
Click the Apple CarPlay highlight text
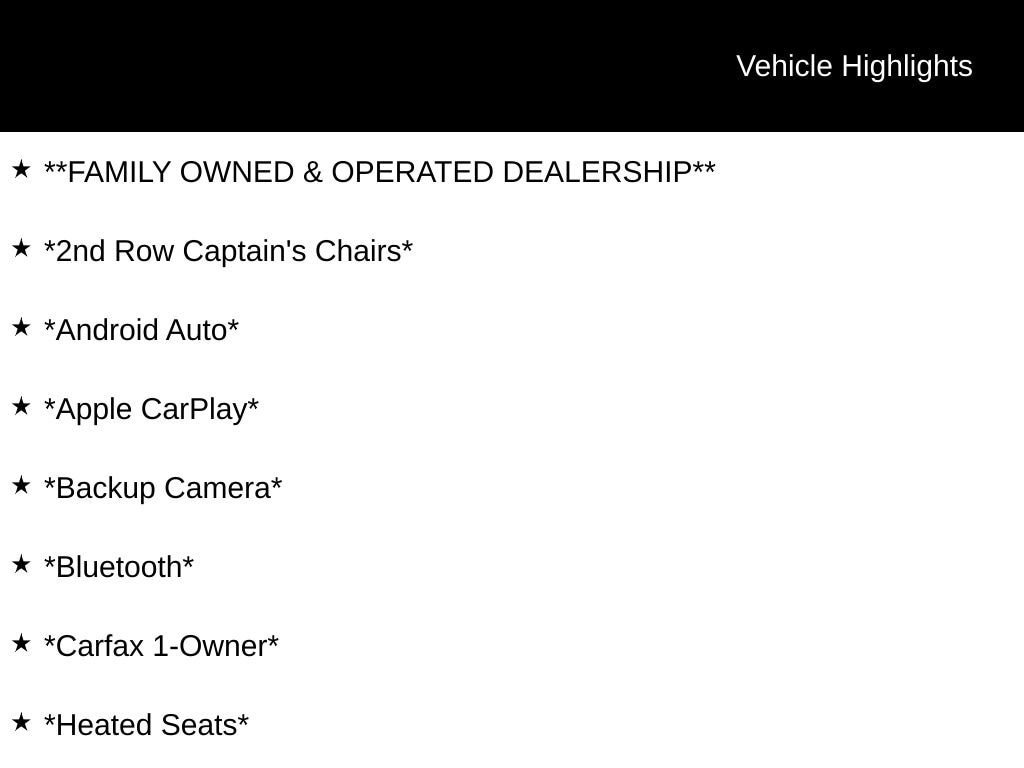(151, 410)
